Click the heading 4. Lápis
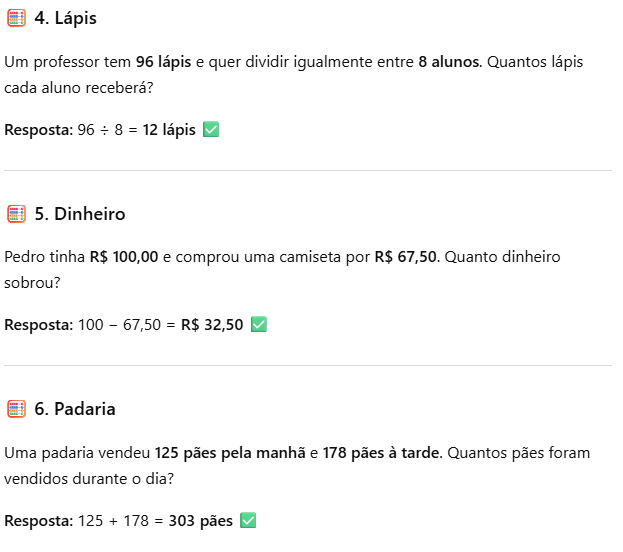Image resolution: width=623 pixels, height=552 pixels. click(66, 18)
